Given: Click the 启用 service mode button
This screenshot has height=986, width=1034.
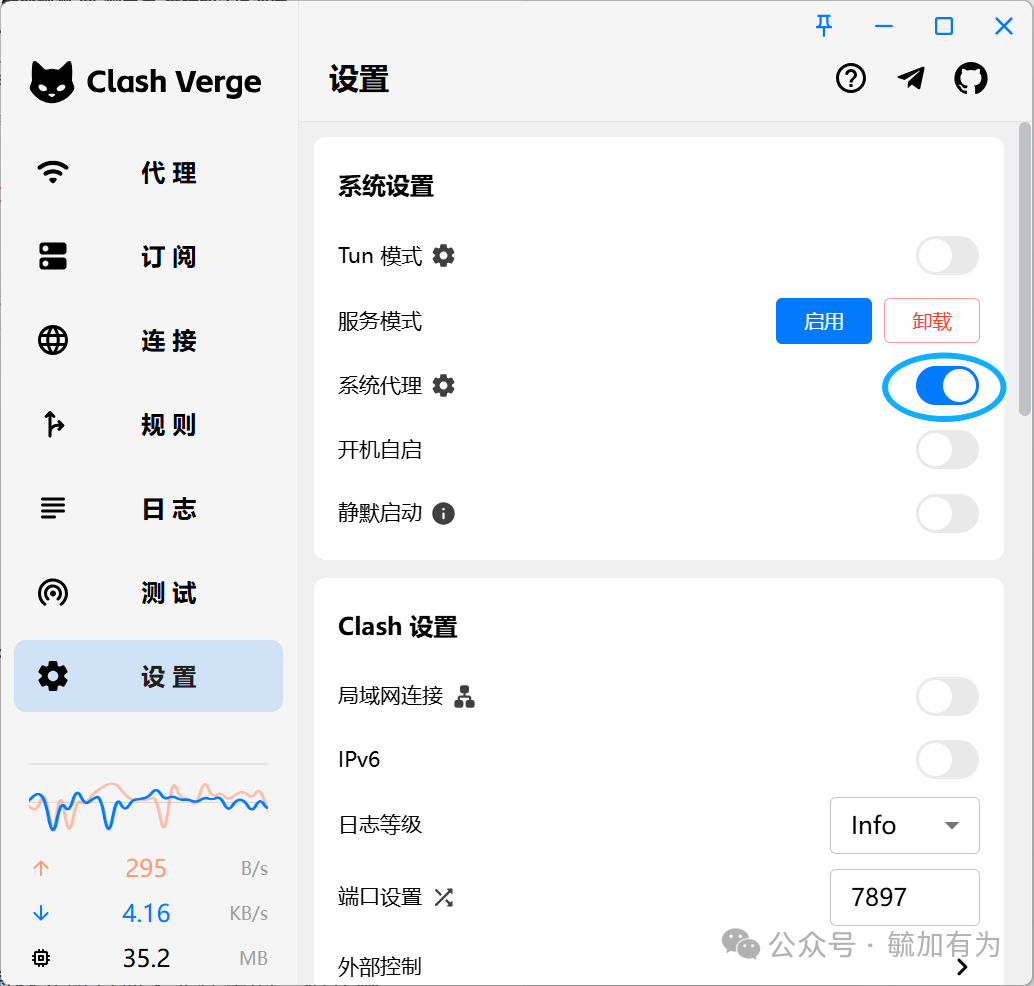Looking at the screenshot, I should [823, 321].
